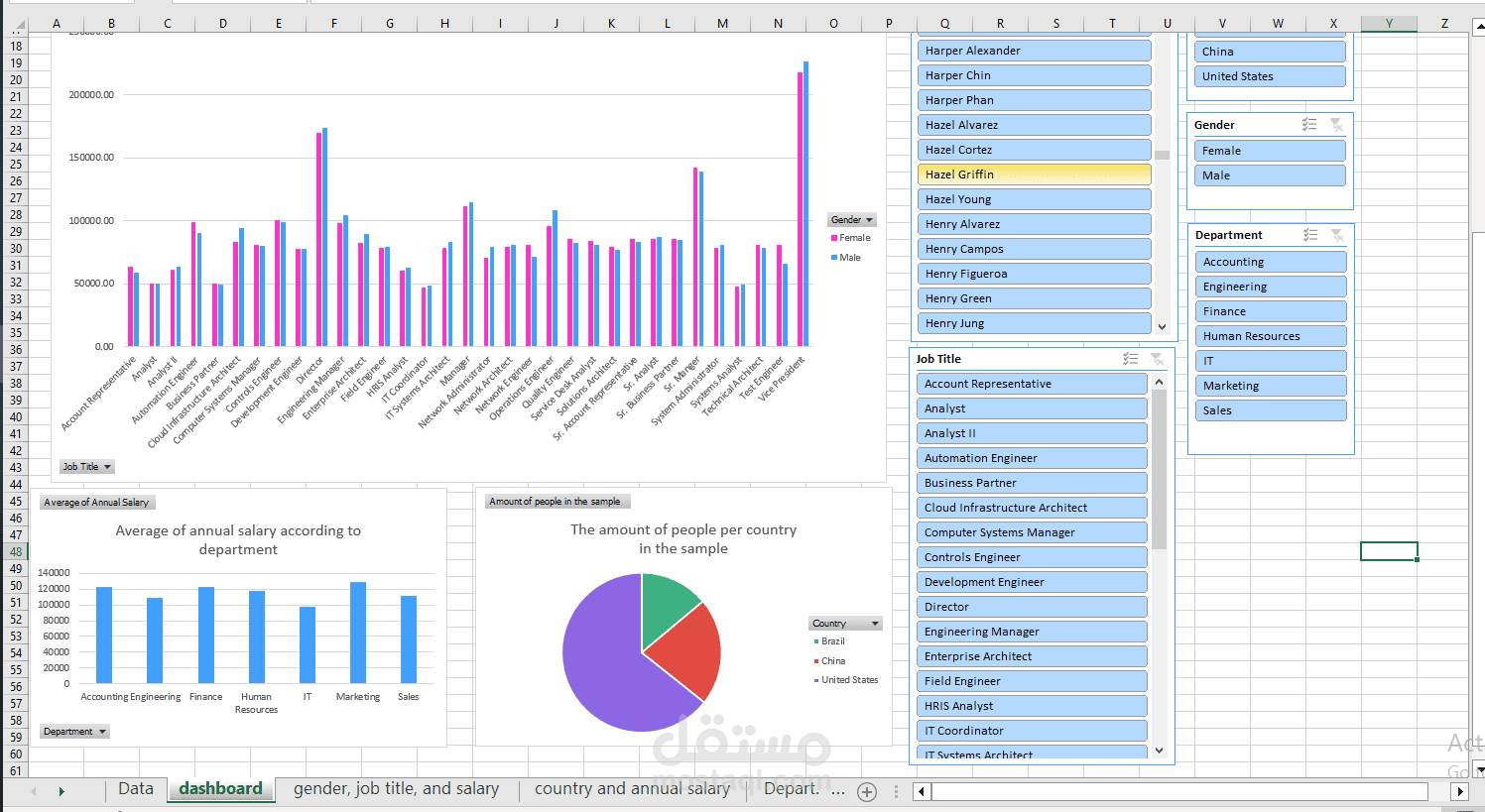1485x812 pixels.
Task: Click the horizontal scrollbar right arrow
Action: (x=1459, y=791)
